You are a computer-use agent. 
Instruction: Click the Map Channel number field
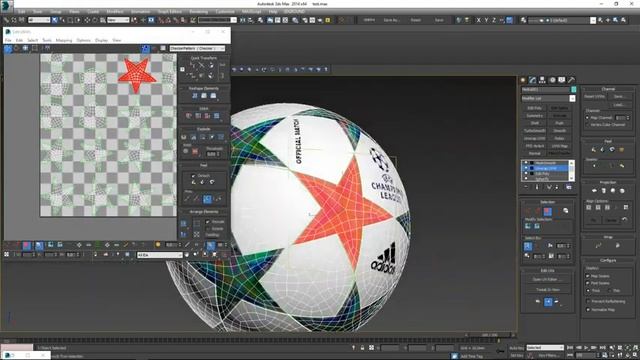(x=620, y=118)
